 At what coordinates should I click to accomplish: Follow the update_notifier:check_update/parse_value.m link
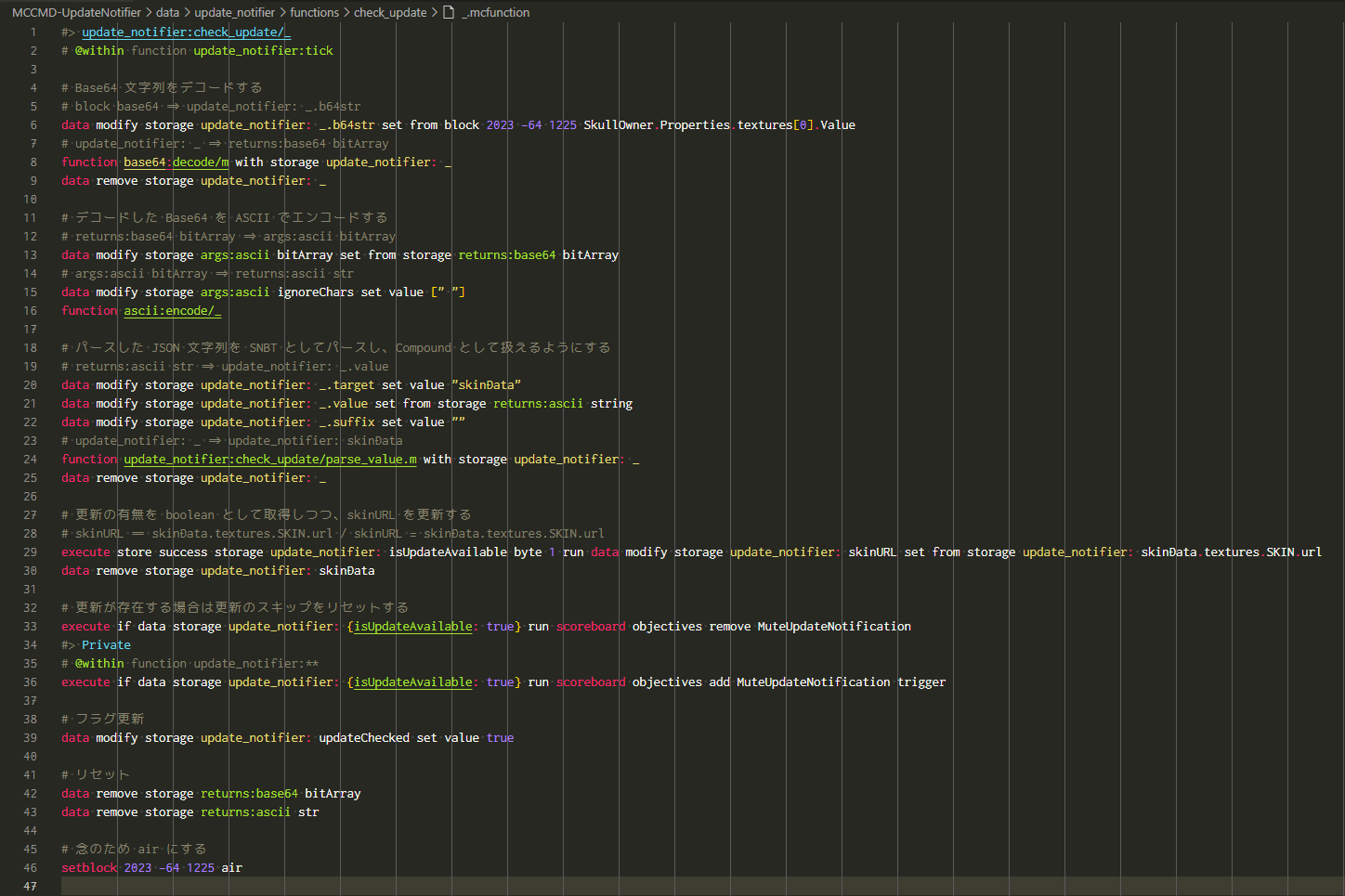(270, 459)
